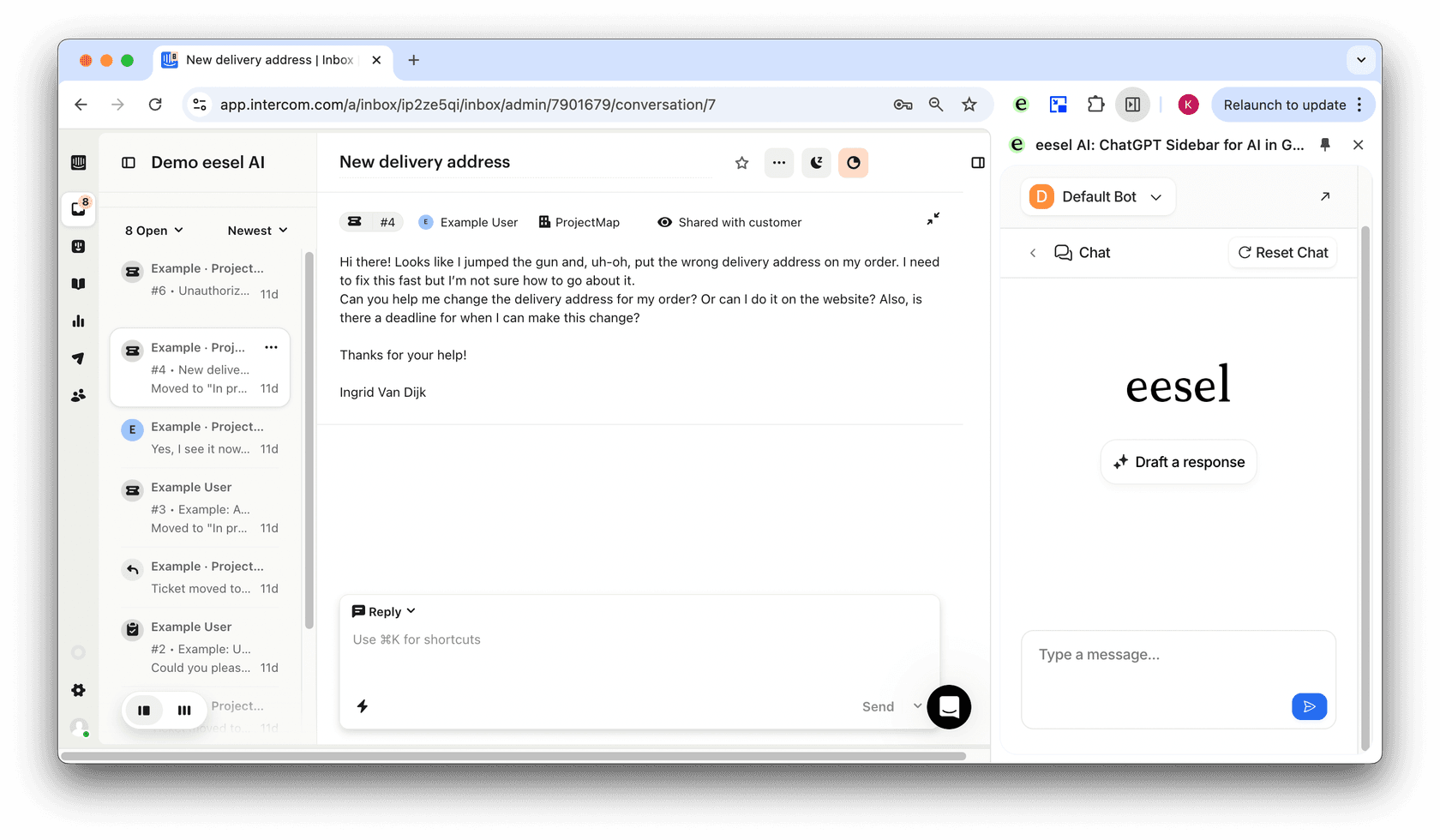This screenshot has width=1440, height=840.
Task: Open the Knowledge book icon in sidebar
Action: [x=78, y=284]
